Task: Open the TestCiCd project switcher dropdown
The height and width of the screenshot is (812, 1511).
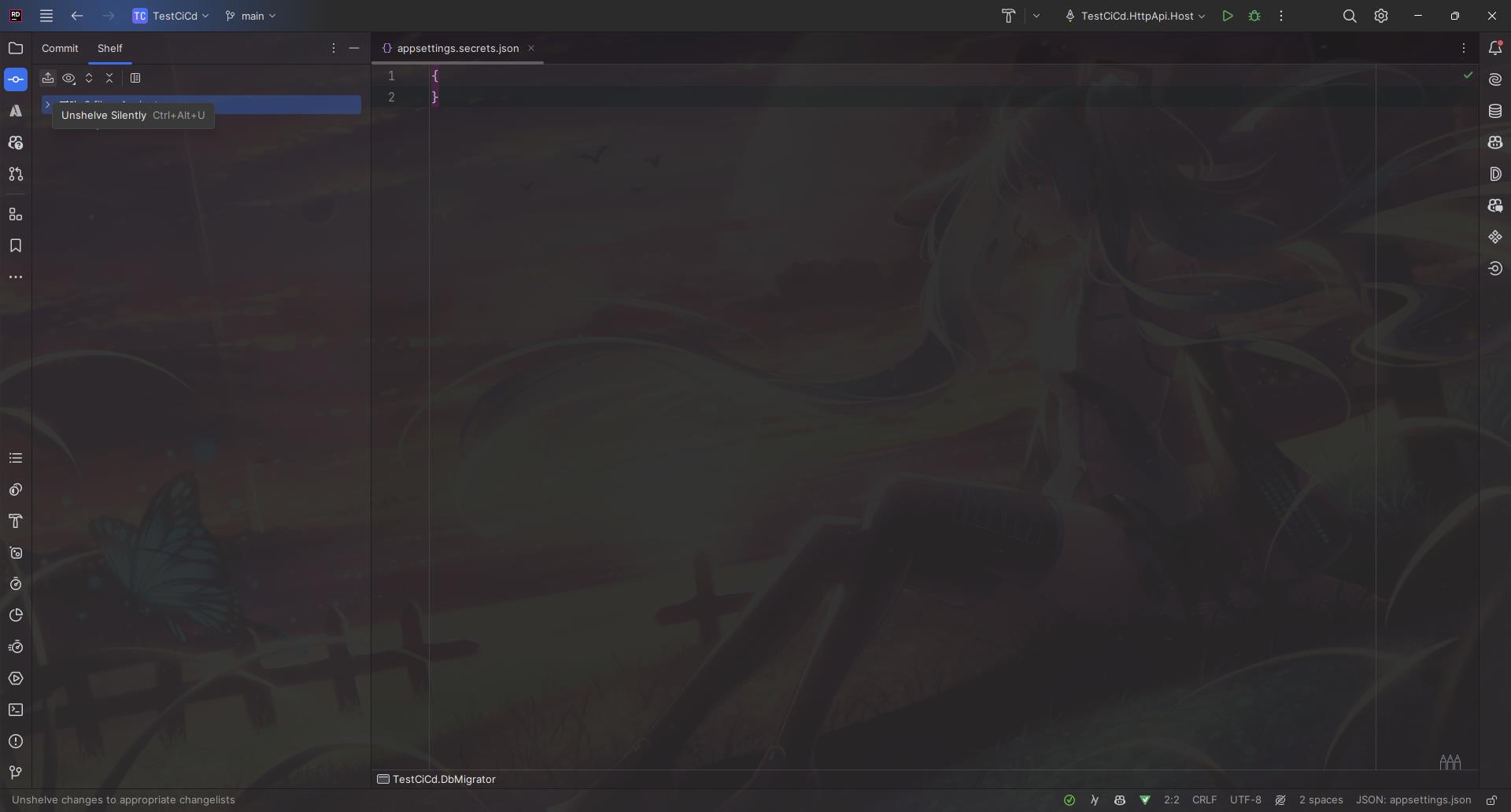Action: (171, 16)
